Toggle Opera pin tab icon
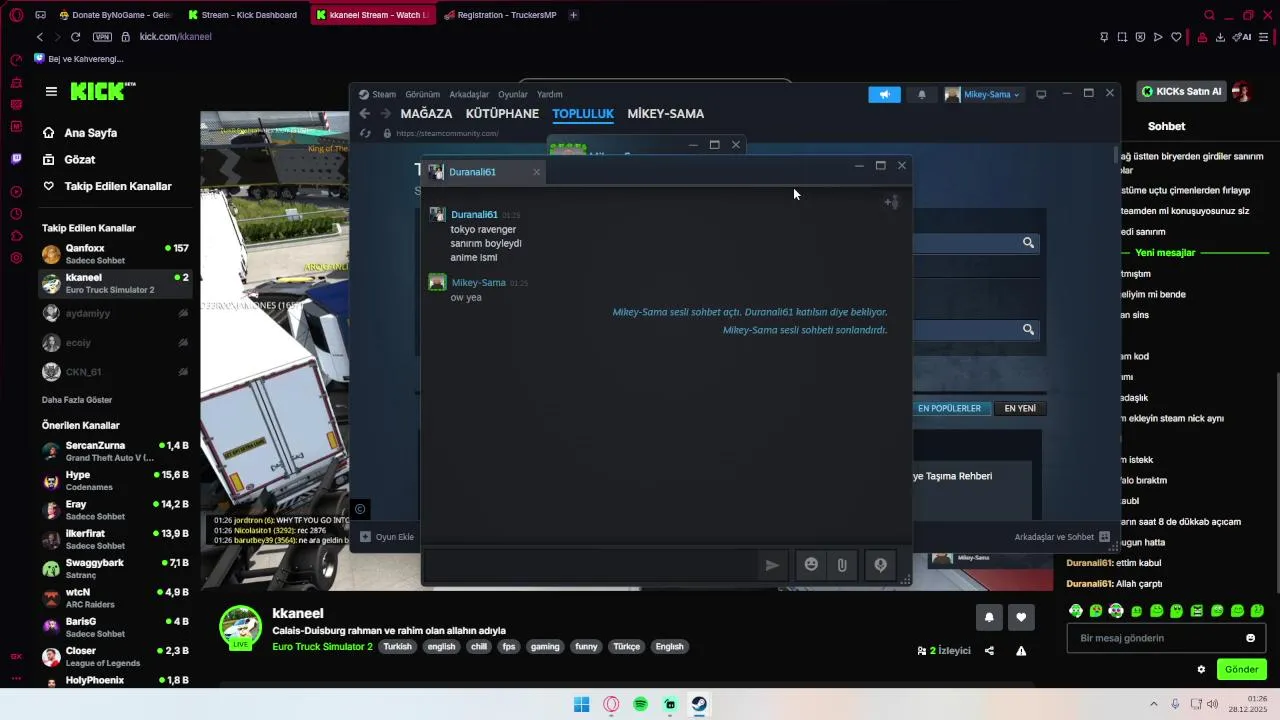This screenshot has height=720, width=1280. (1104, 37)
